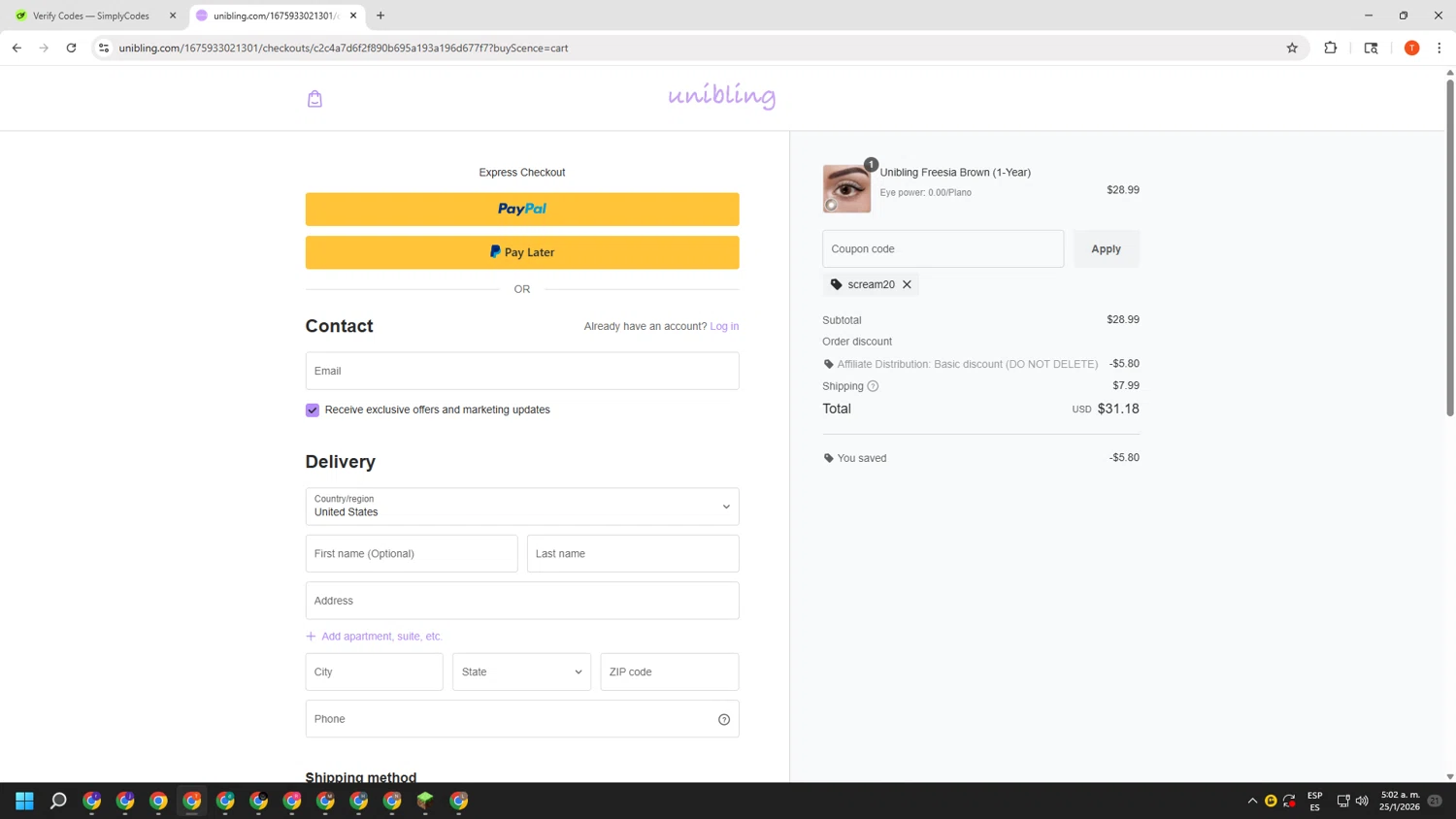Pay with the PayPal button

coord(522,209)
